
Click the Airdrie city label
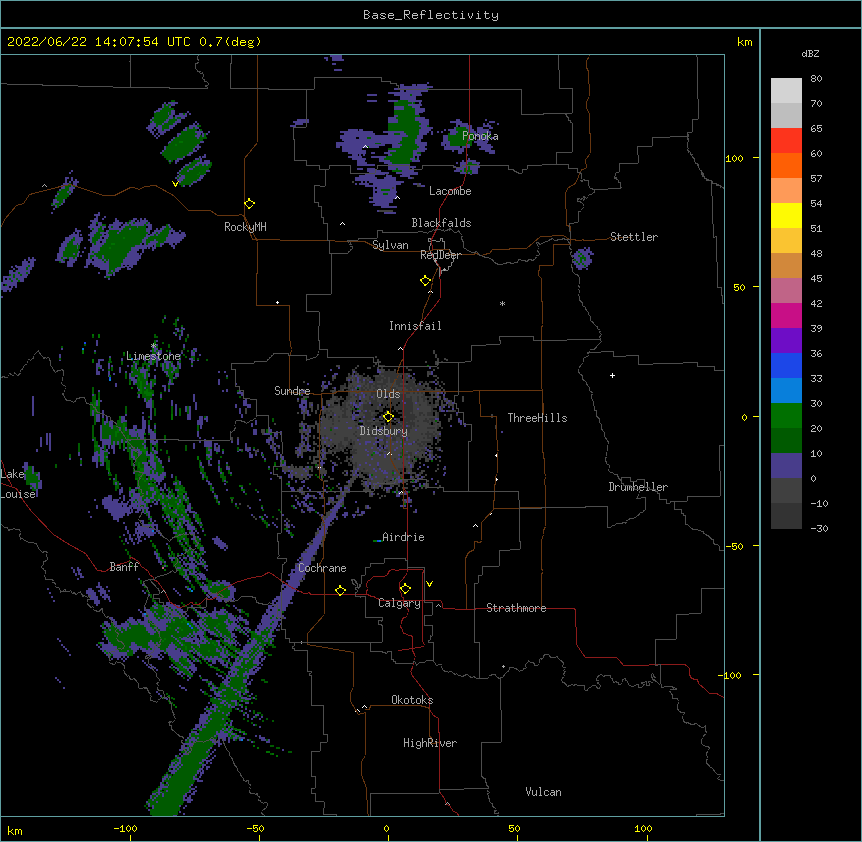(x=403, y=537)
